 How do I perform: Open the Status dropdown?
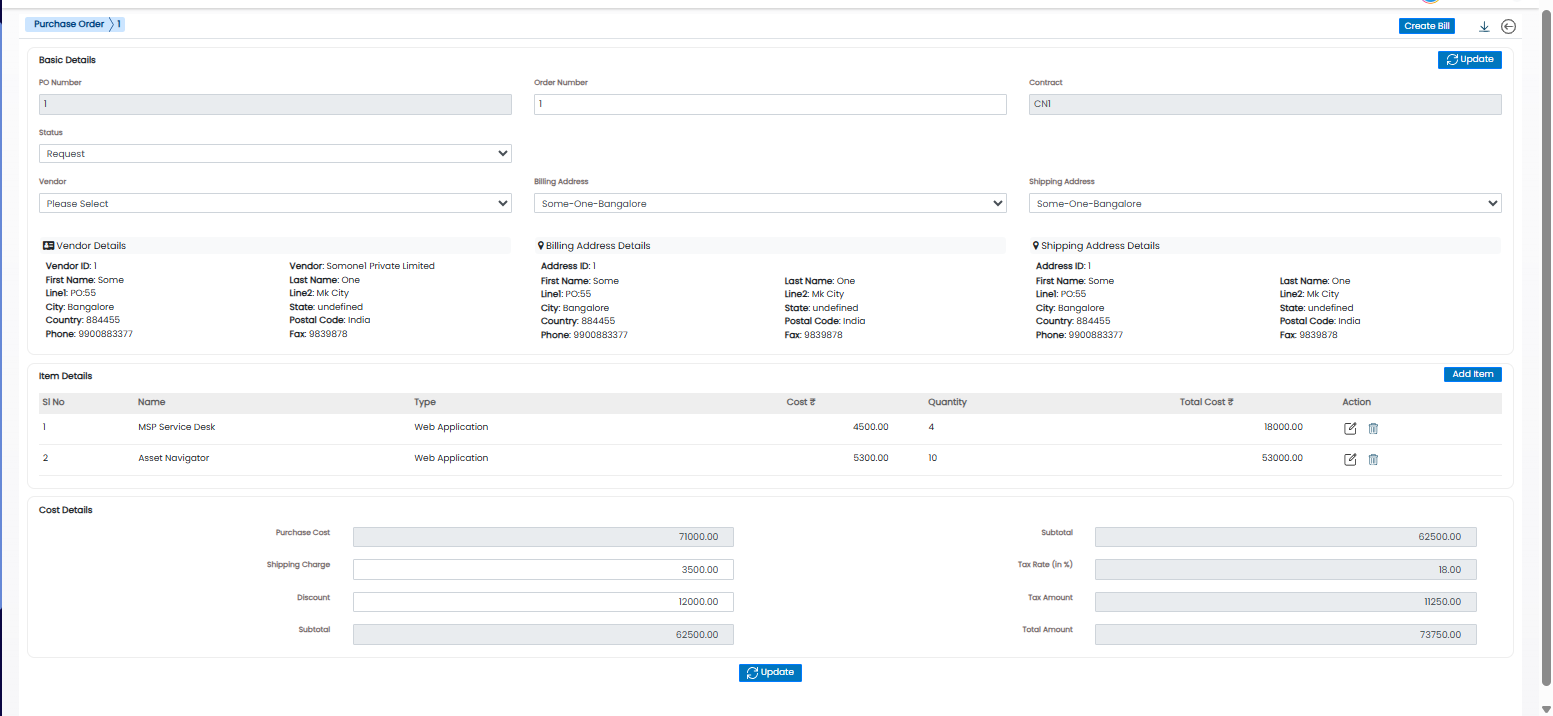click(275, 154)
